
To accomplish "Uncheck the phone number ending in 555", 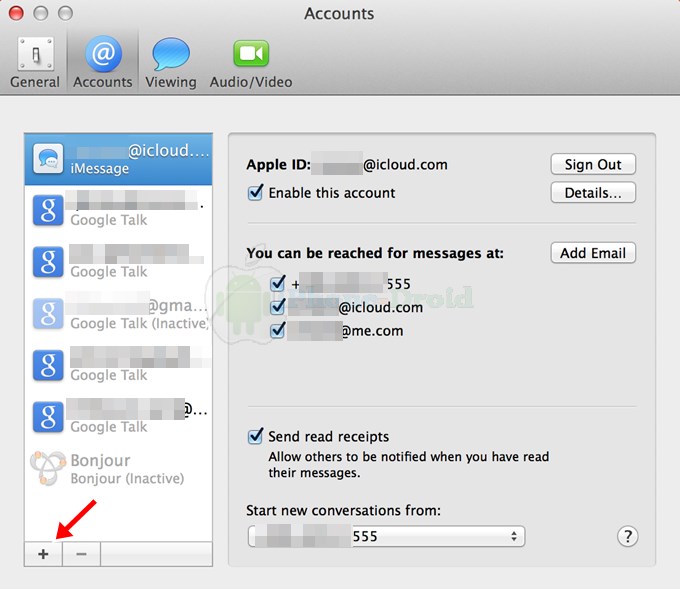I will [277, 284].
